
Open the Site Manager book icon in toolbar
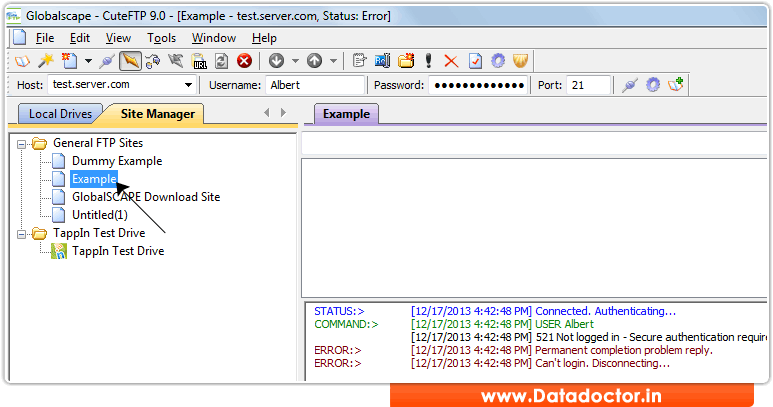coord(22,61)
